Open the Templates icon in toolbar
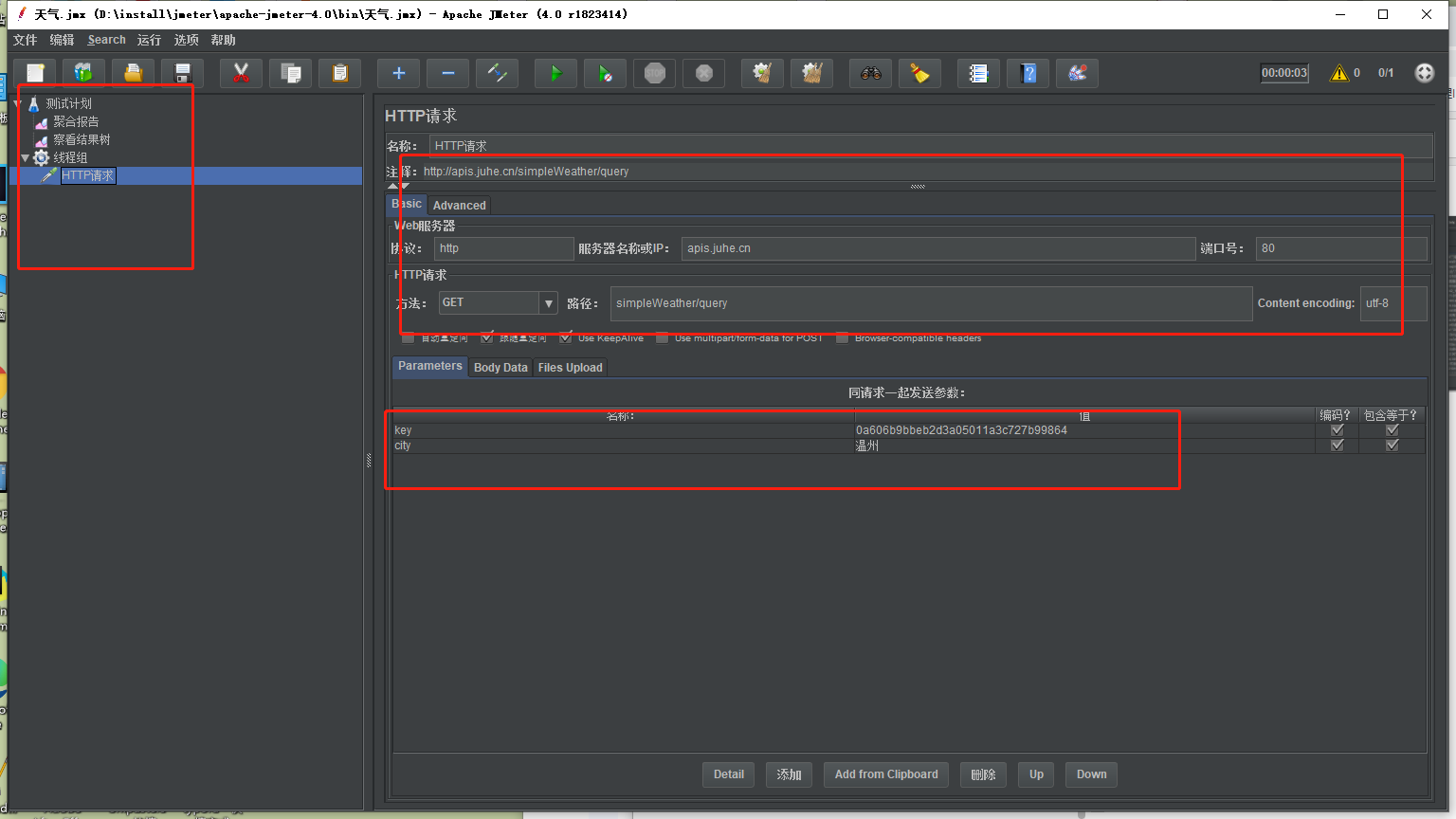This screenshot has width=1456, height=819. (84, 73)
